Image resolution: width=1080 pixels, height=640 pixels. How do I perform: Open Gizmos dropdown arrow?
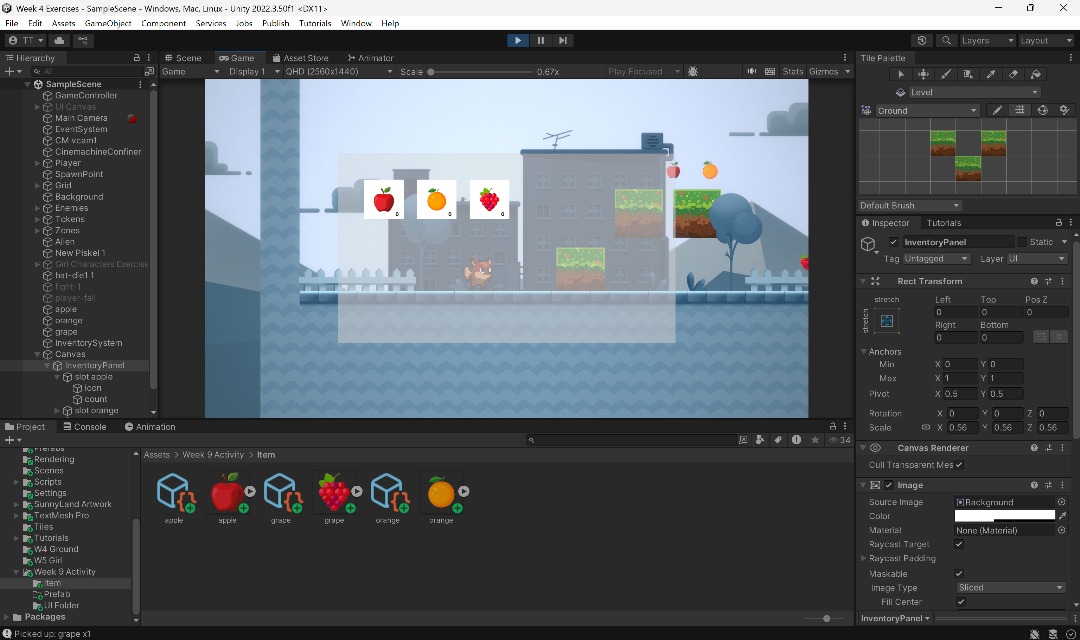pyautogui.click(x=848, y=72)
